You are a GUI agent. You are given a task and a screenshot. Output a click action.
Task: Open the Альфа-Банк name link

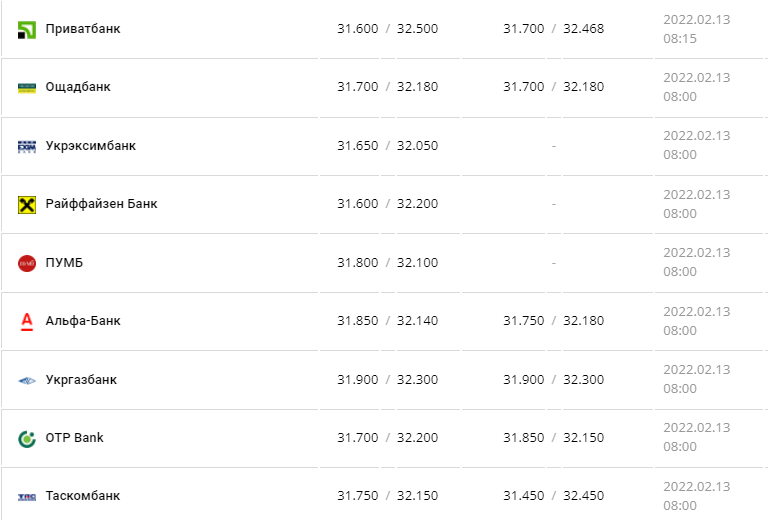(83, 321)
